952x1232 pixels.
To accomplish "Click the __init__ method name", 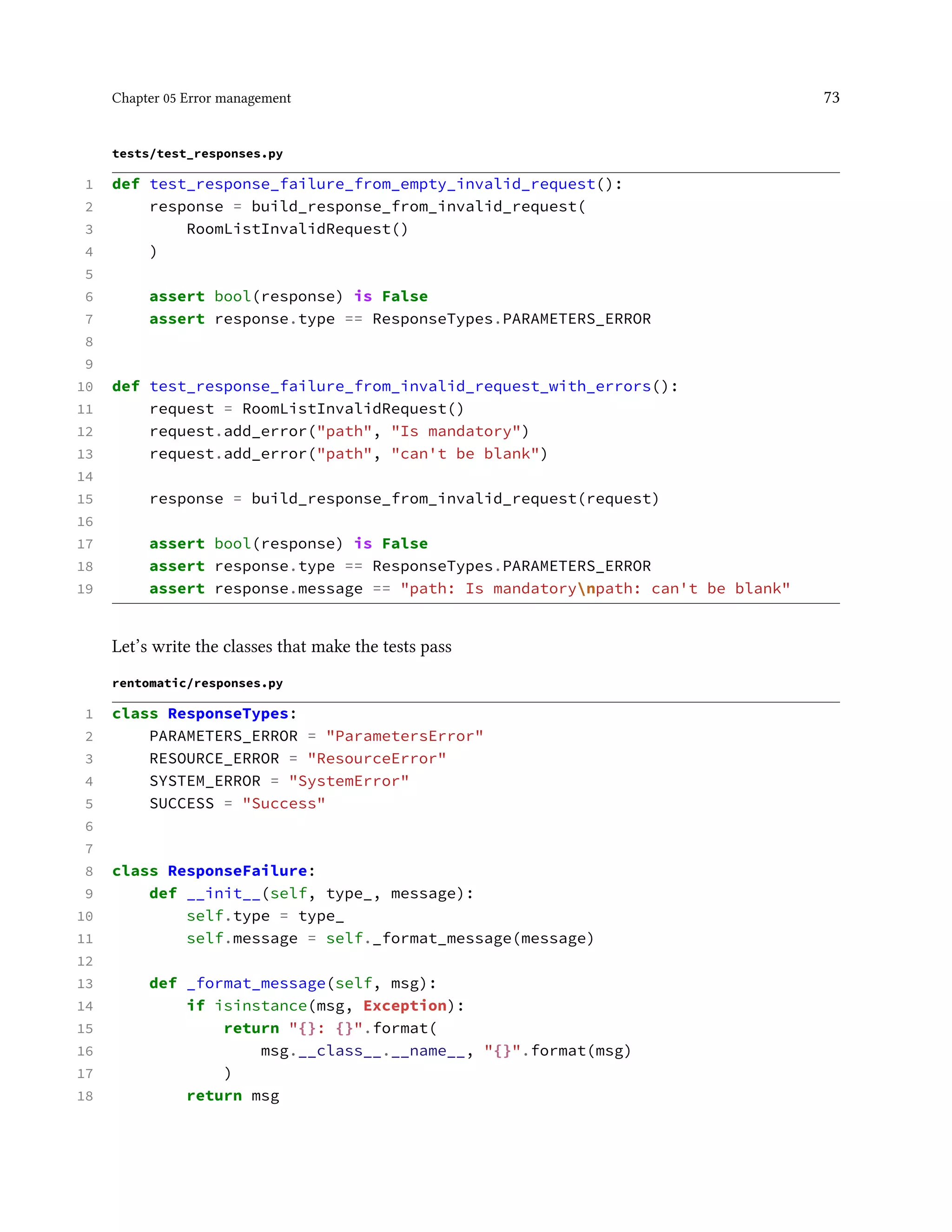I will 224,894.
